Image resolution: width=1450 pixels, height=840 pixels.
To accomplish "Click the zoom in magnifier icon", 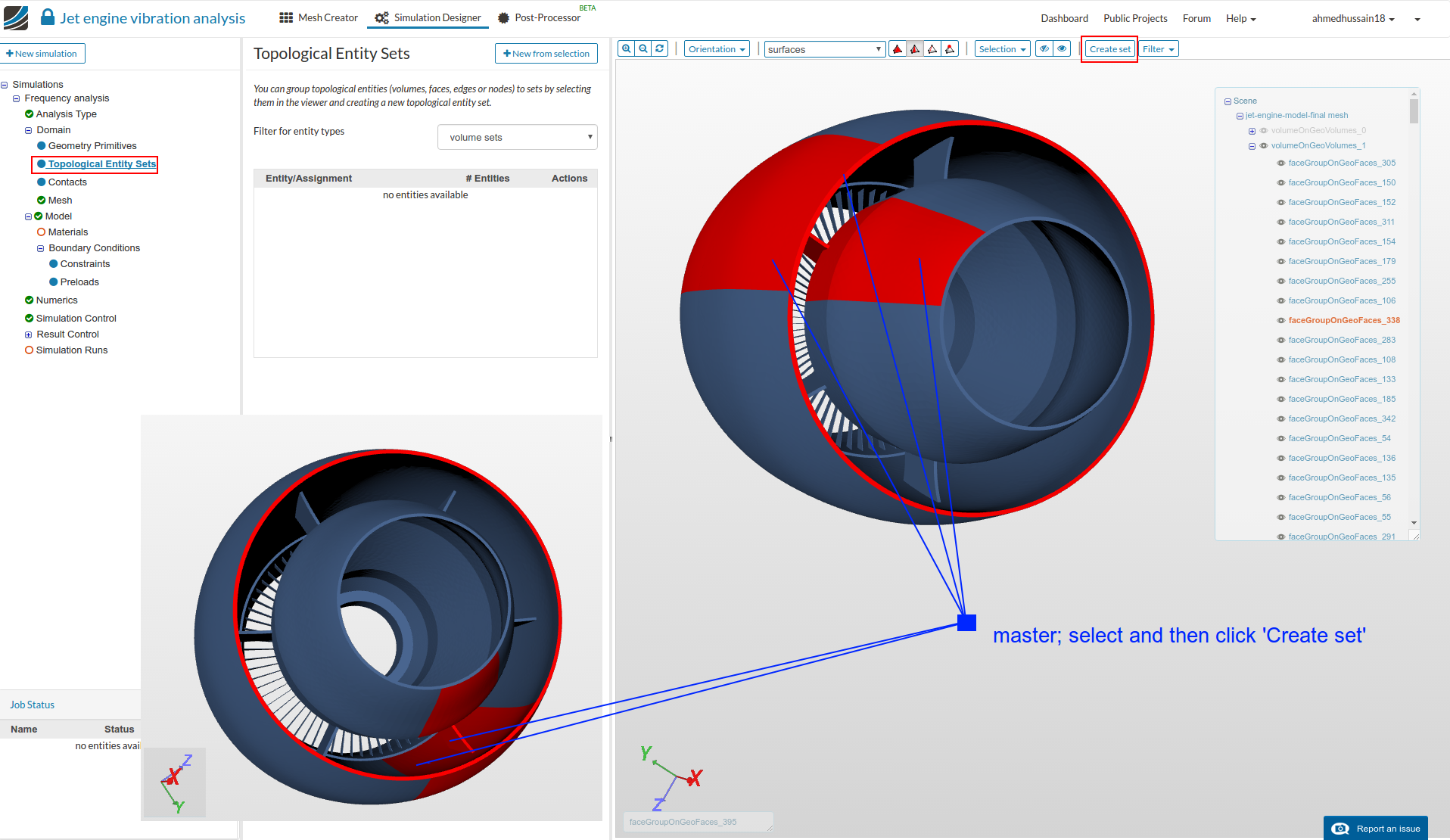I will 626,49.
